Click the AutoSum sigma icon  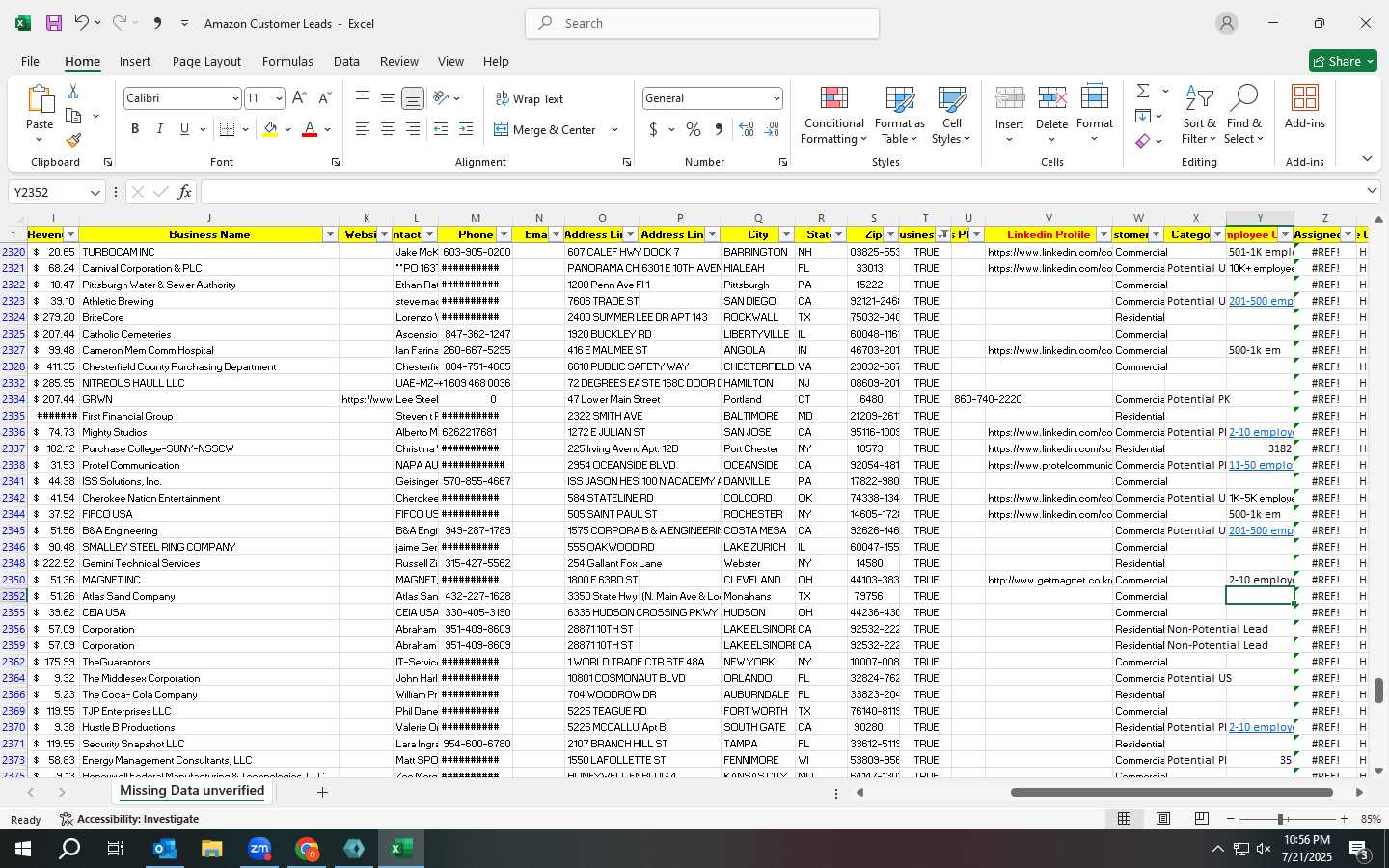click(x=1143, y=91)
